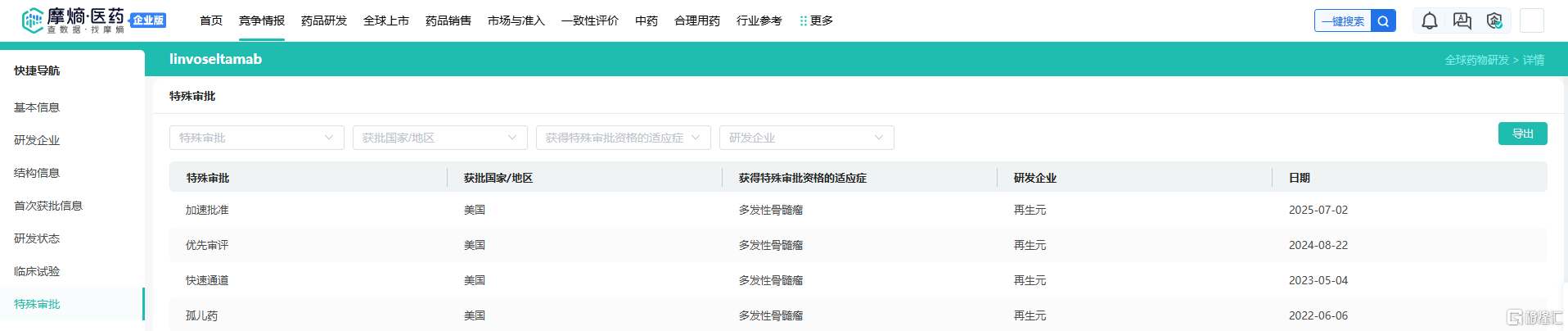Click the 一键搜索 search field
The image size is (1568, 331).
coord(1343,21)
